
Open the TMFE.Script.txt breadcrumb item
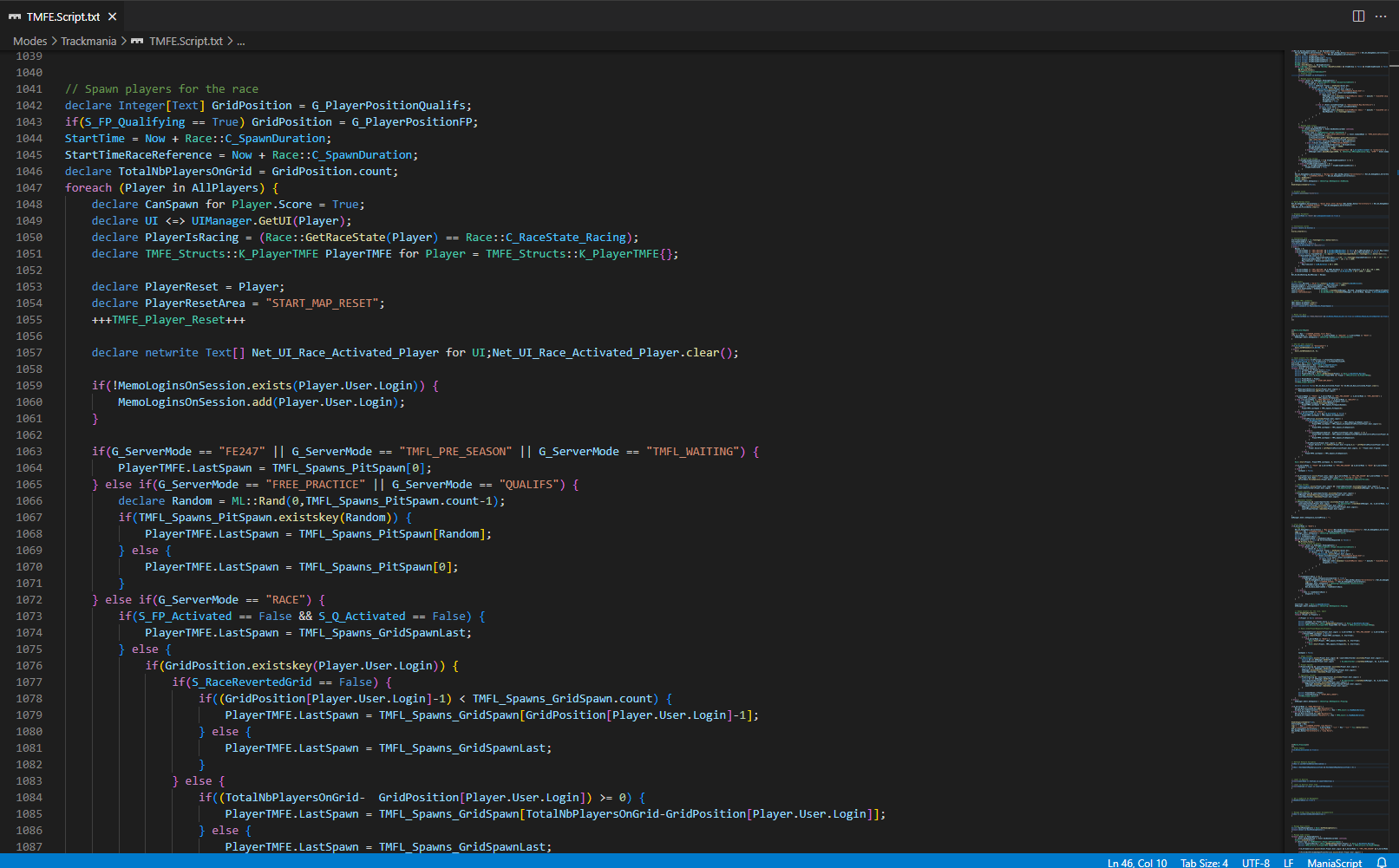(186, 41)
